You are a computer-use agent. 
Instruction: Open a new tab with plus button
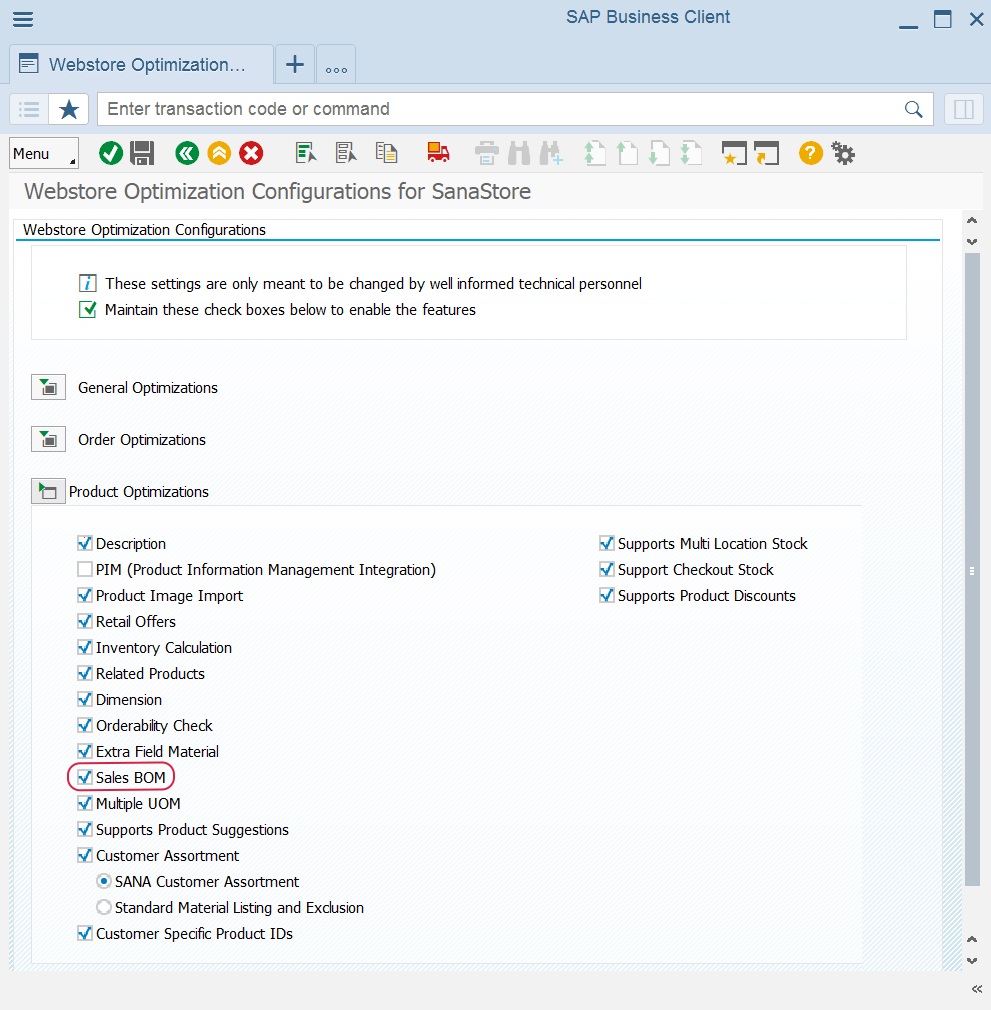click(295, 64)
